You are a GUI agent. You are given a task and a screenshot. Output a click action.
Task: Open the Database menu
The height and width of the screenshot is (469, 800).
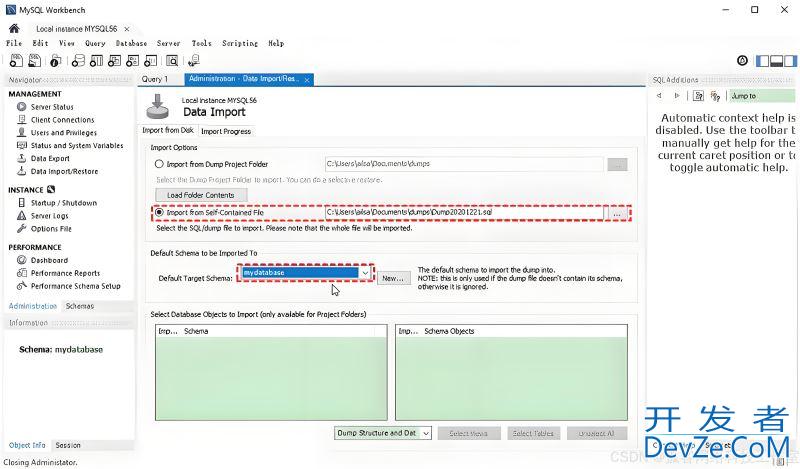(131, 43)
